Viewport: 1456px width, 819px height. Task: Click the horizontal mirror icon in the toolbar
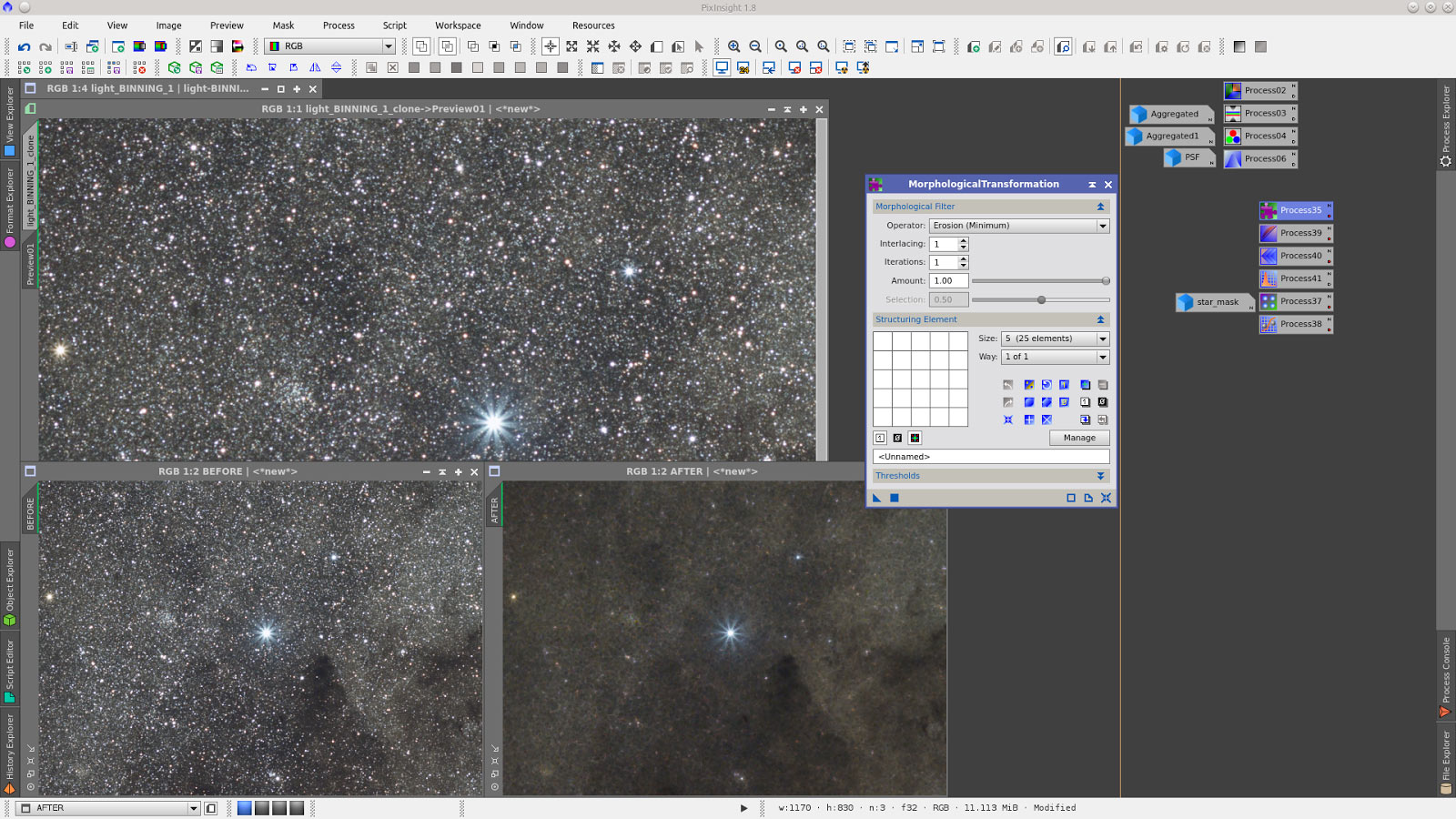315,67
